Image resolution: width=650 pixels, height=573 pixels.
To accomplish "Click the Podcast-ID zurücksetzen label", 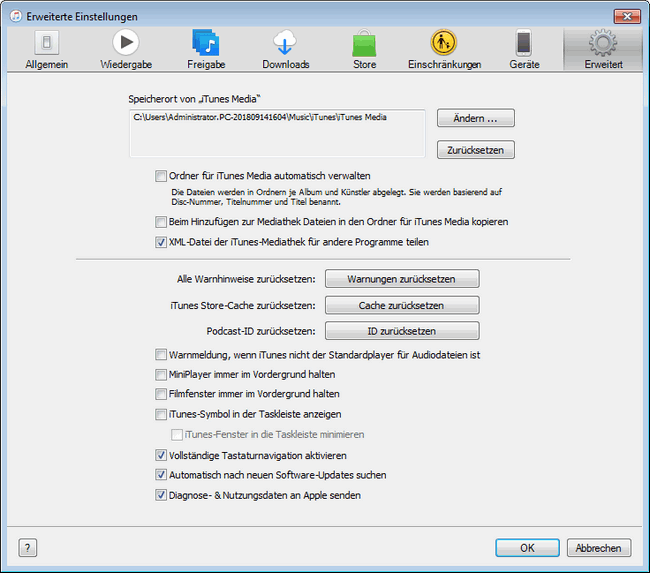I will click(x=261, y=331).
